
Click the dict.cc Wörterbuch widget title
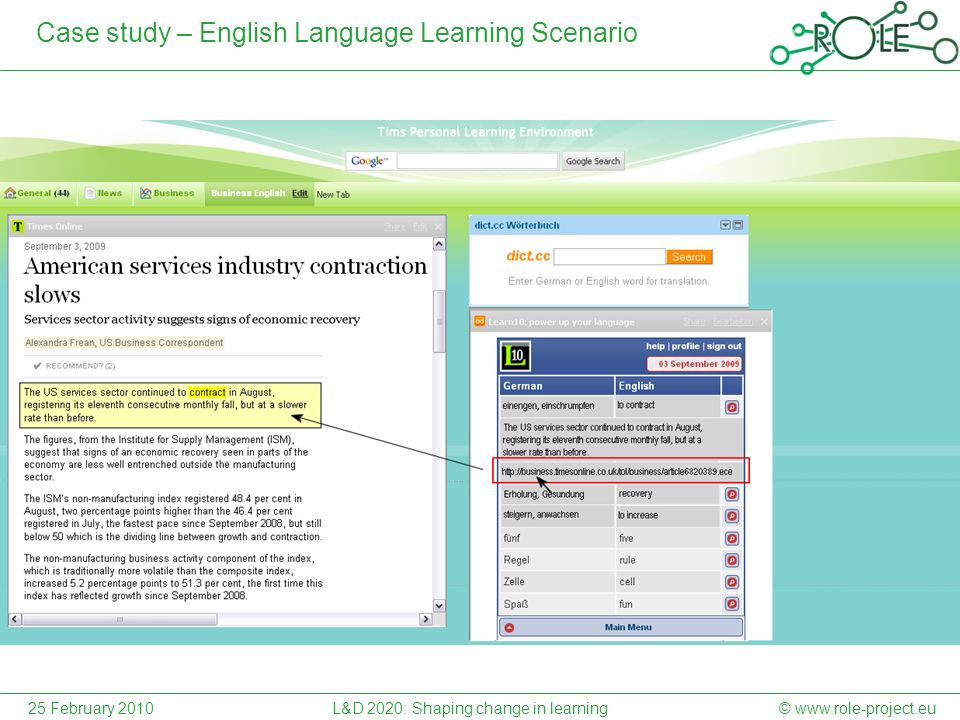pos(517,225)
